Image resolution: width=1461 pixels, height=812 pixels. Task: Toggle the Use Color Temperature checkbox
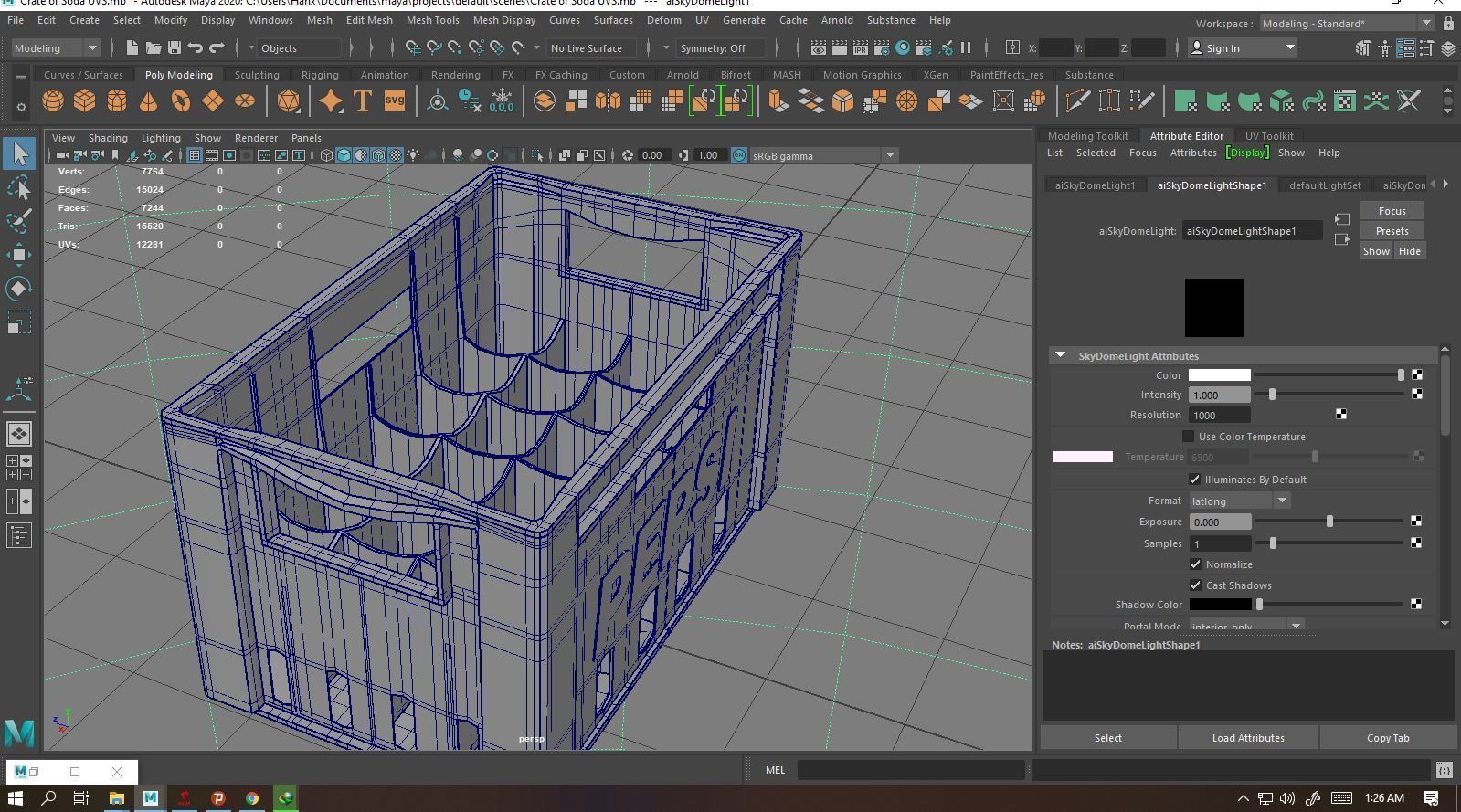point(1188,437)
